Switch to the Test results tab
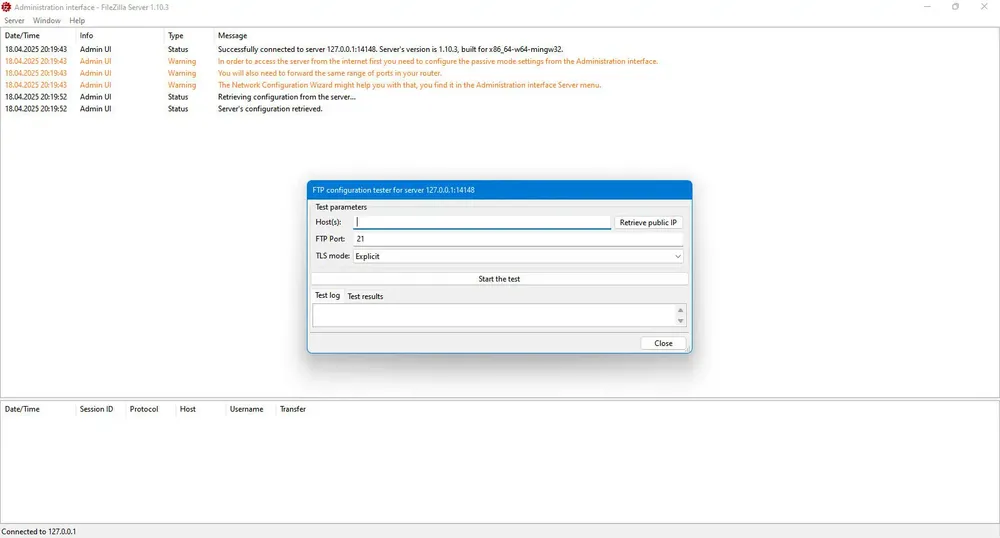Image resolution: width=1000 pixels, height=538 pixels. coord(365,296)
